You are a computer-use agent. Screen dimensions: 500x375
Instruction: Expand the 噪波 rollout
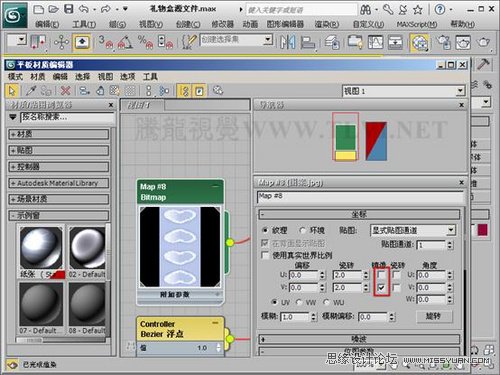point(359,339)
